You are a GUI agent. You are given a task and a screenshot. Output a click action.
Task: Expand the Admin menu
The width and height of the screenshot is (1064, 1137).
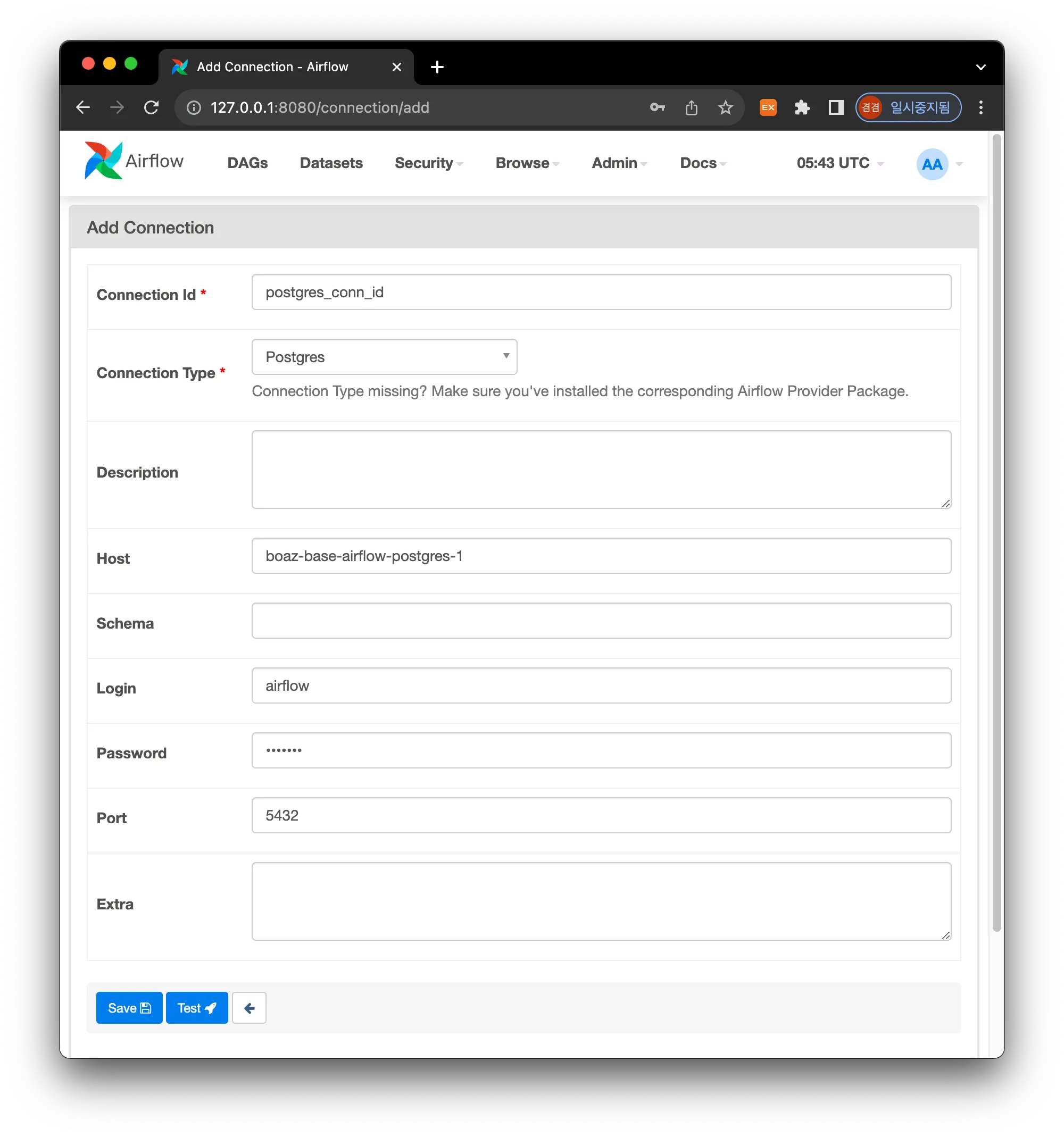click(618, 164)
